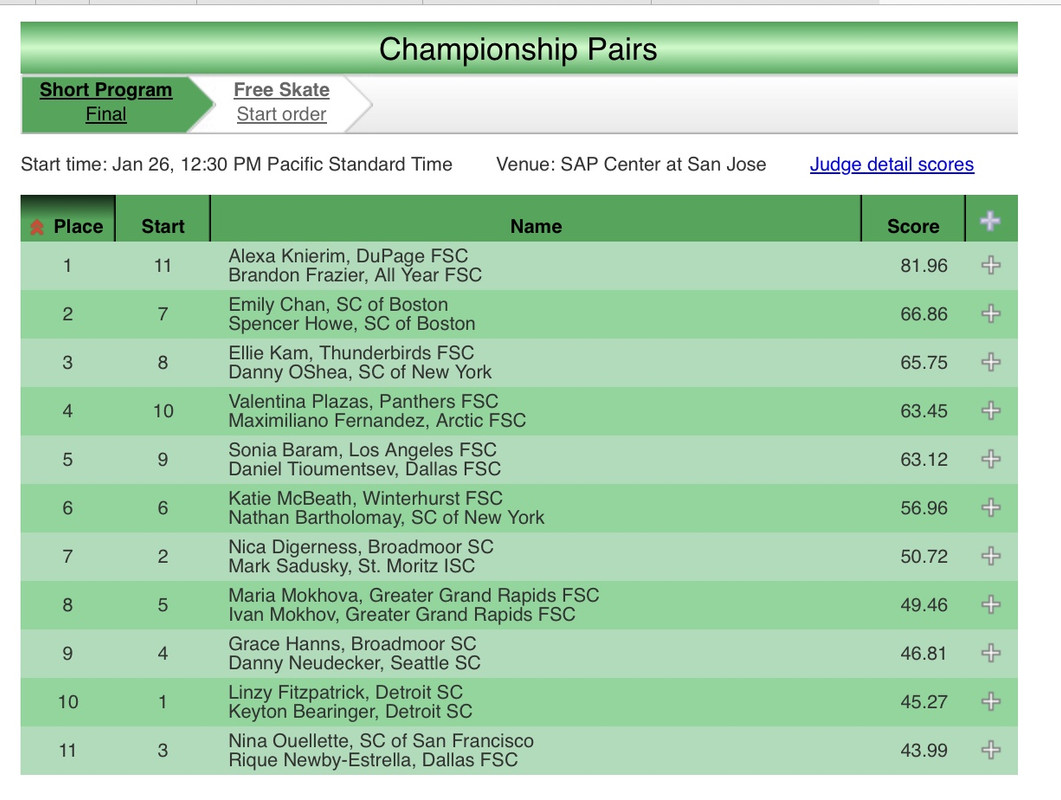Sort table by Score column header
Viewport: 1061px width, 800px height.
(x=912, y=227)
